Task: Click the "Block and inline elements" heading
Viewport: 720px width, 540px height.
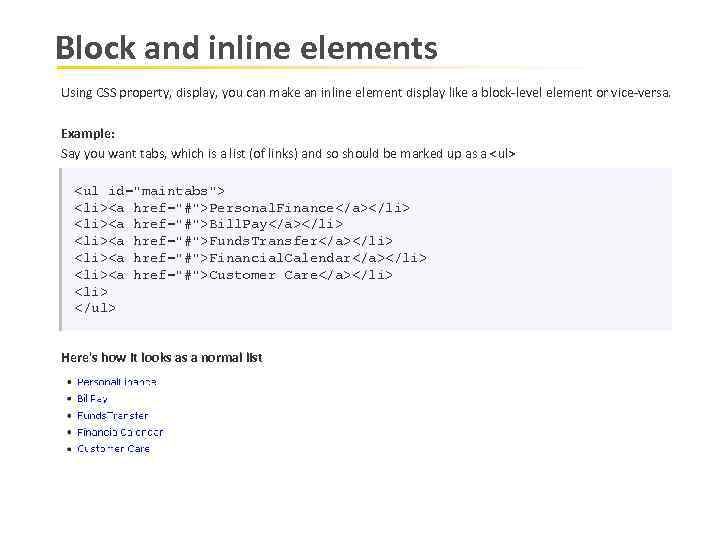Action: pos(246,48)
